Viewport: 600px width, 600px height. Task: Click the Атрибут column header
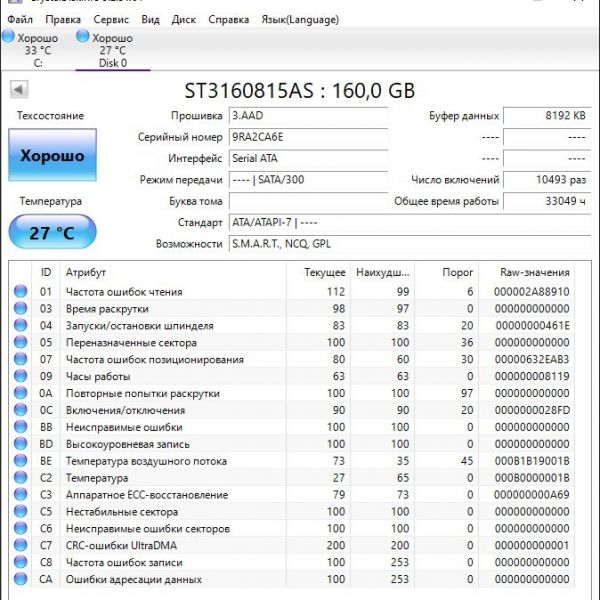coord(173,272)
